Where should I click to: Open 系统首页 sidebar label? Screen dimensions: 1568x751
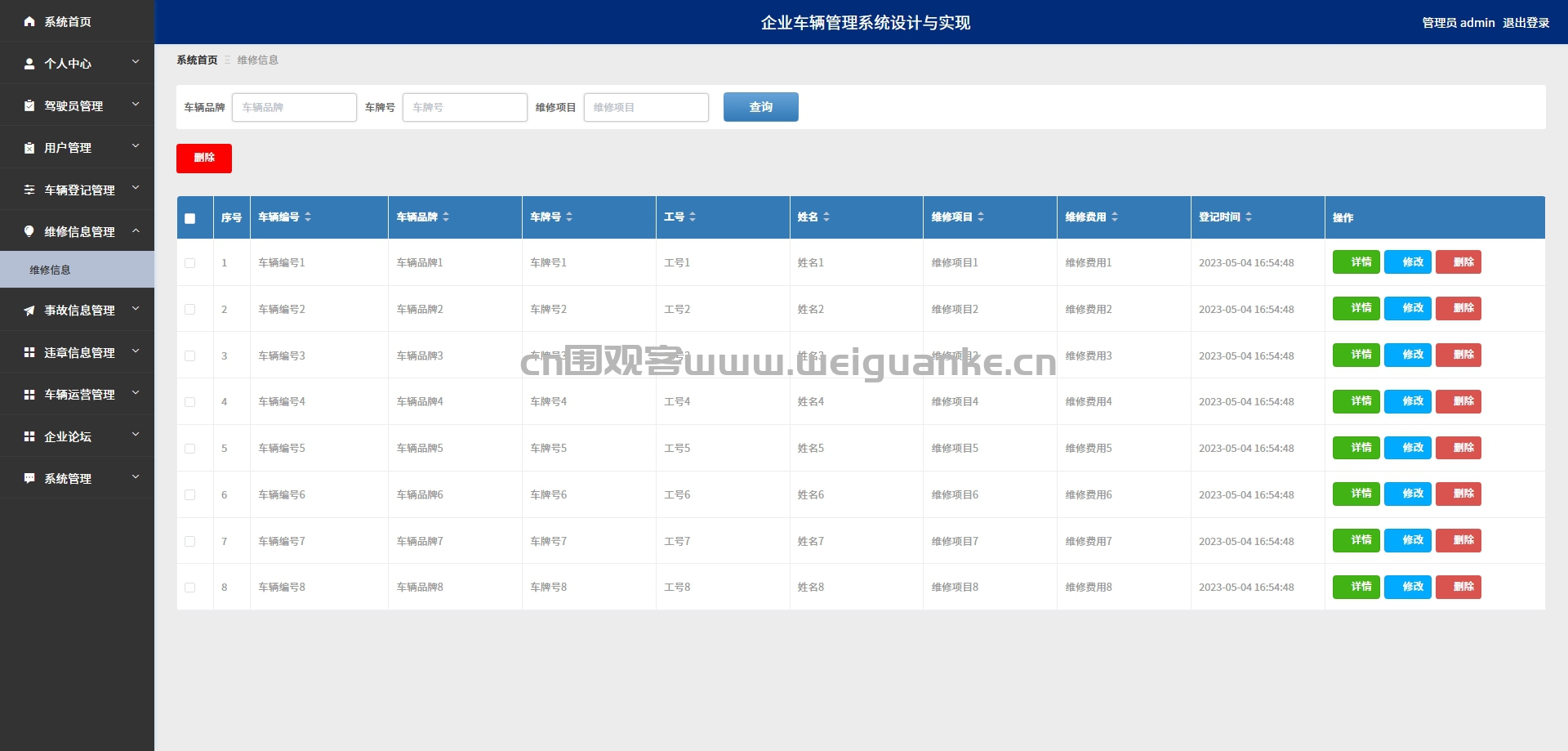pos(68,22)
